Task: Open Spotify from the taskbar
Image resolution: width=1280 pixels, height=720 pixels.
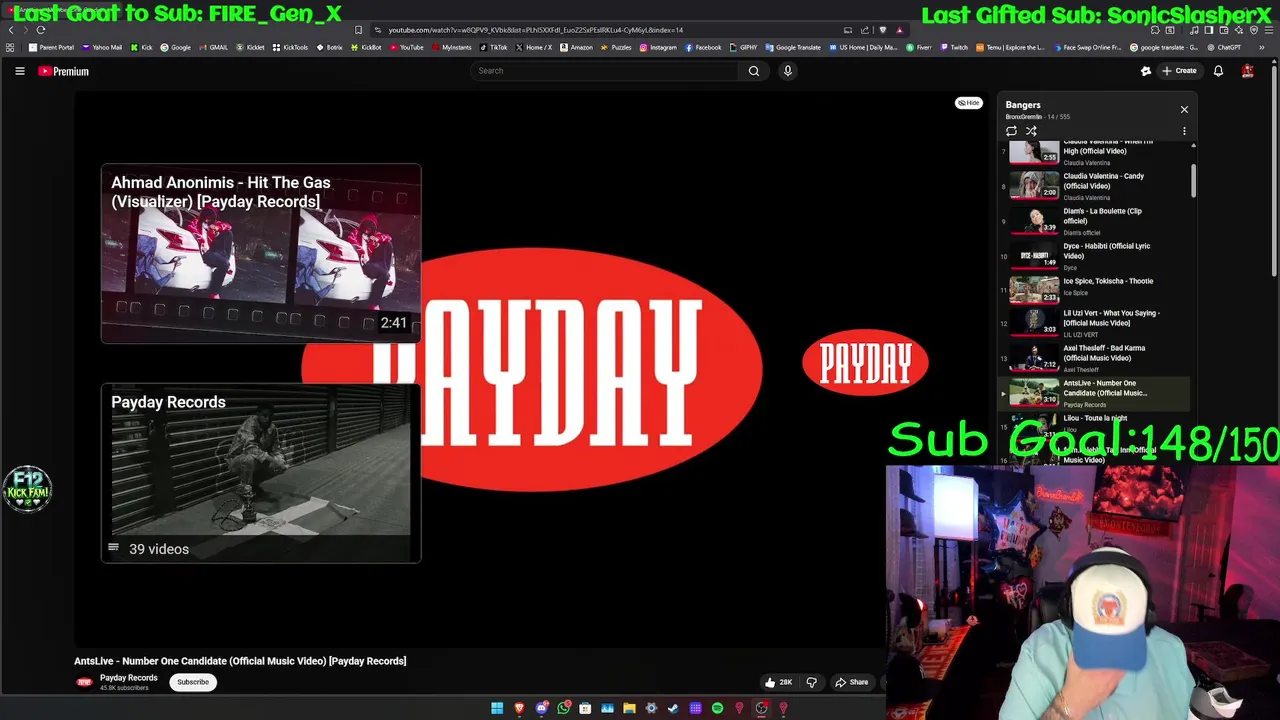Action: click(717, 708)
